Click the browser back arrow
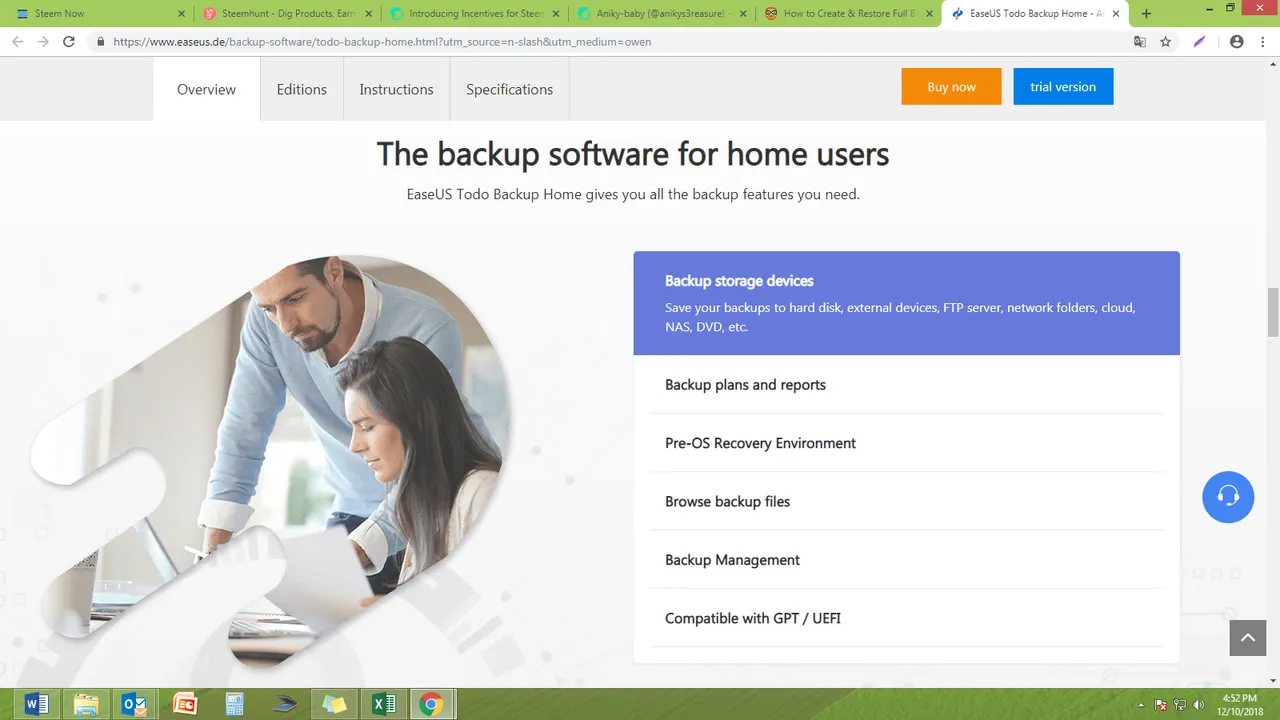Screen dimensions: 1280x720 point(17,42)
